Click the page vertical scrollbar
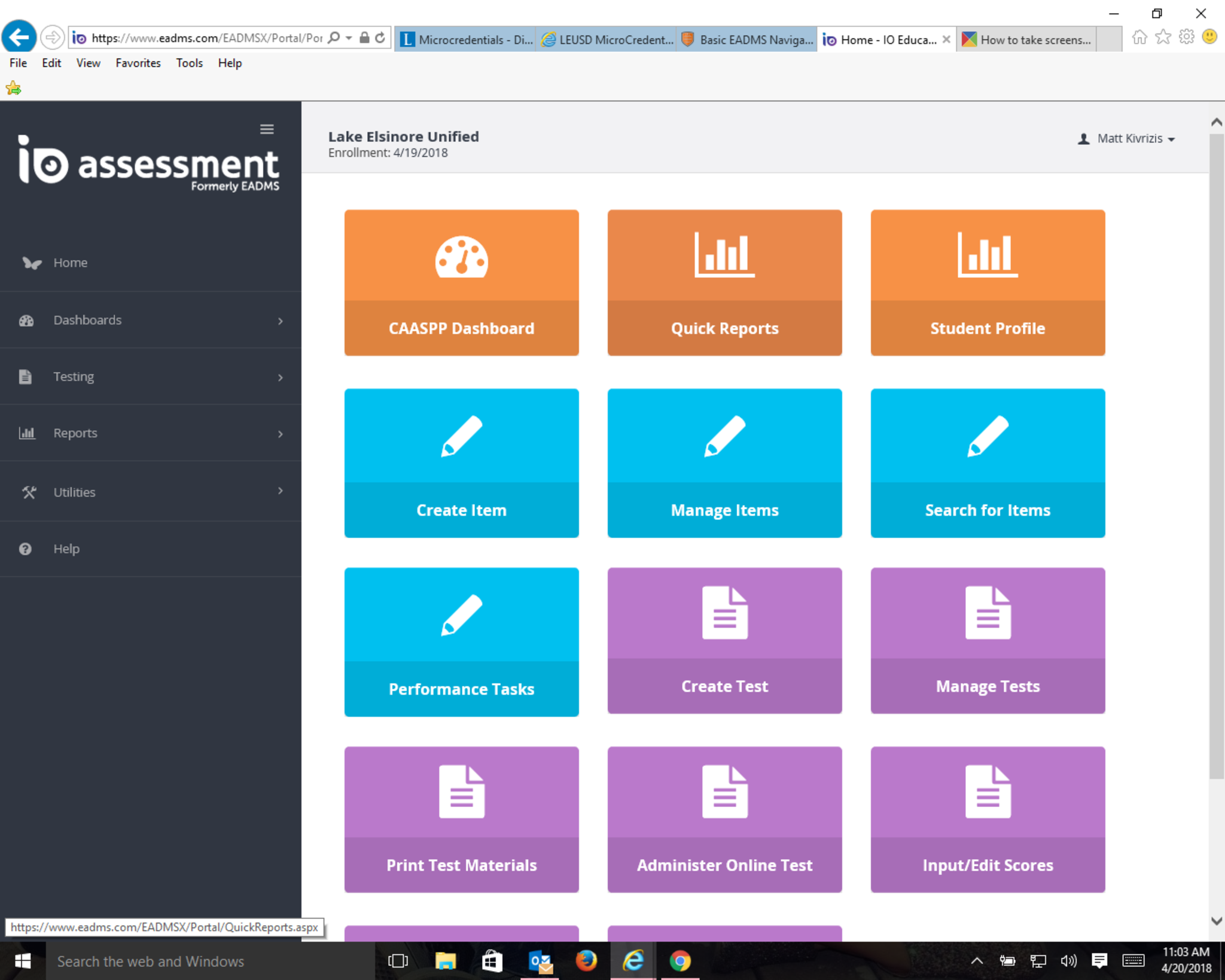Screen dimensions: 1225x980 (x=1216, y=455)
